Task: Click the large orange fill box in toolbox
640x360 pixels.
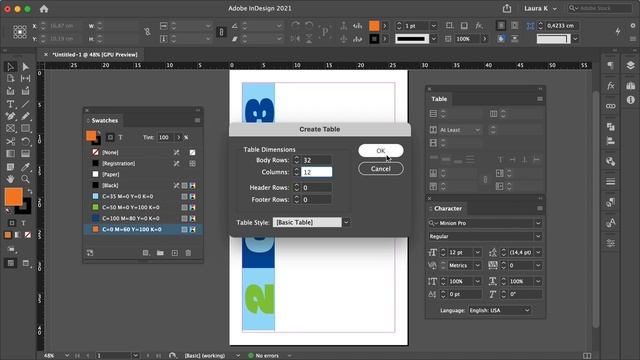Action: (13, 197)
